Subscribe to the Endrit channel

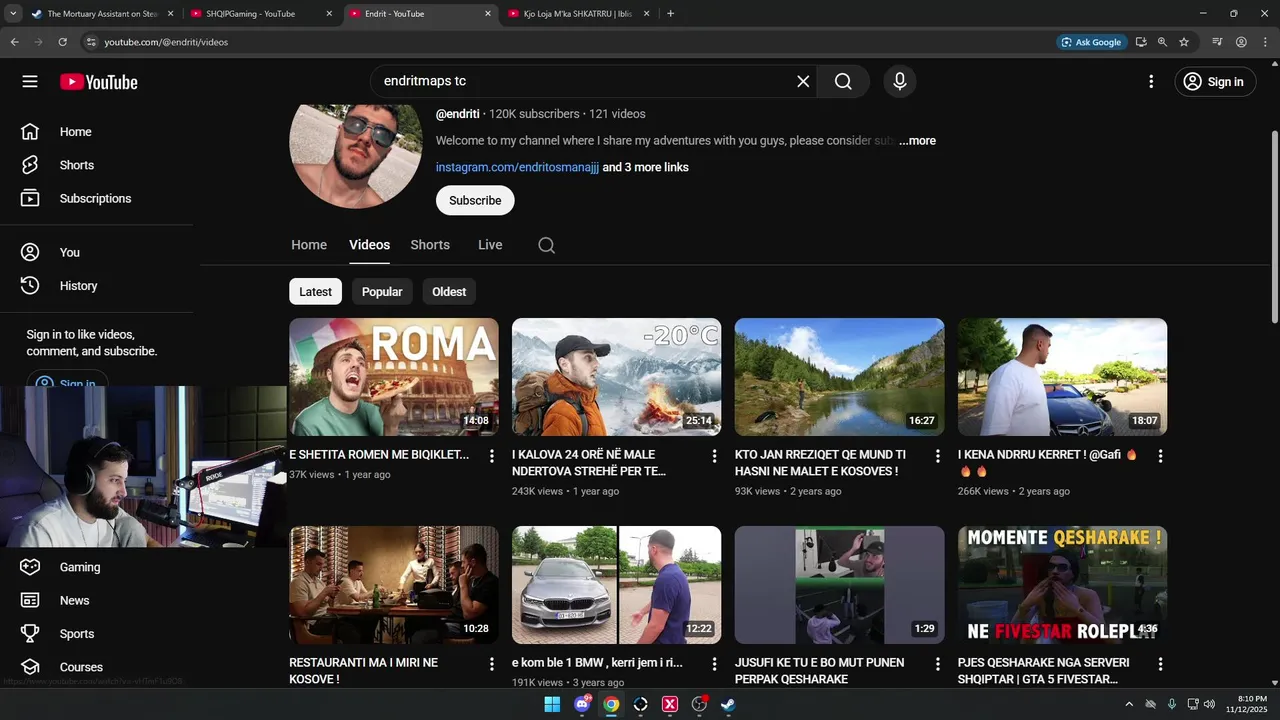[x=475, y=200]
